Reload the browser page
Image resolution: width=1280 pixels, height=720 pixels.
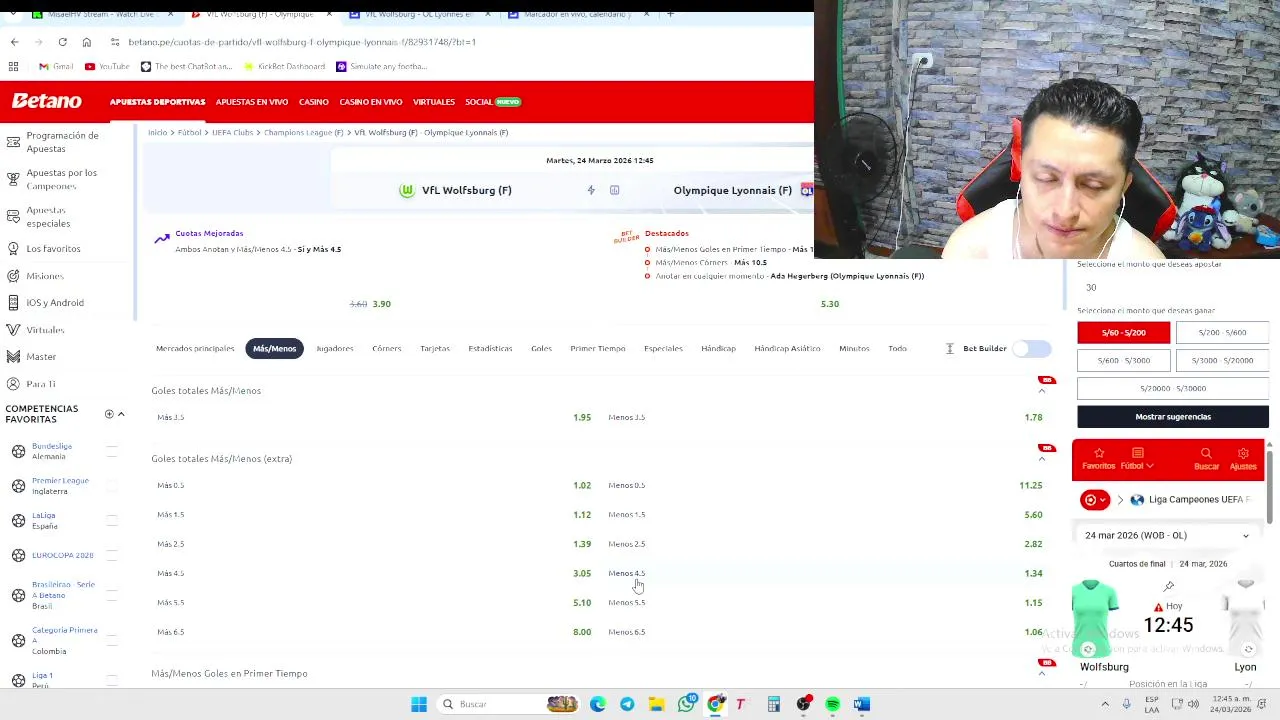[62, 42]
